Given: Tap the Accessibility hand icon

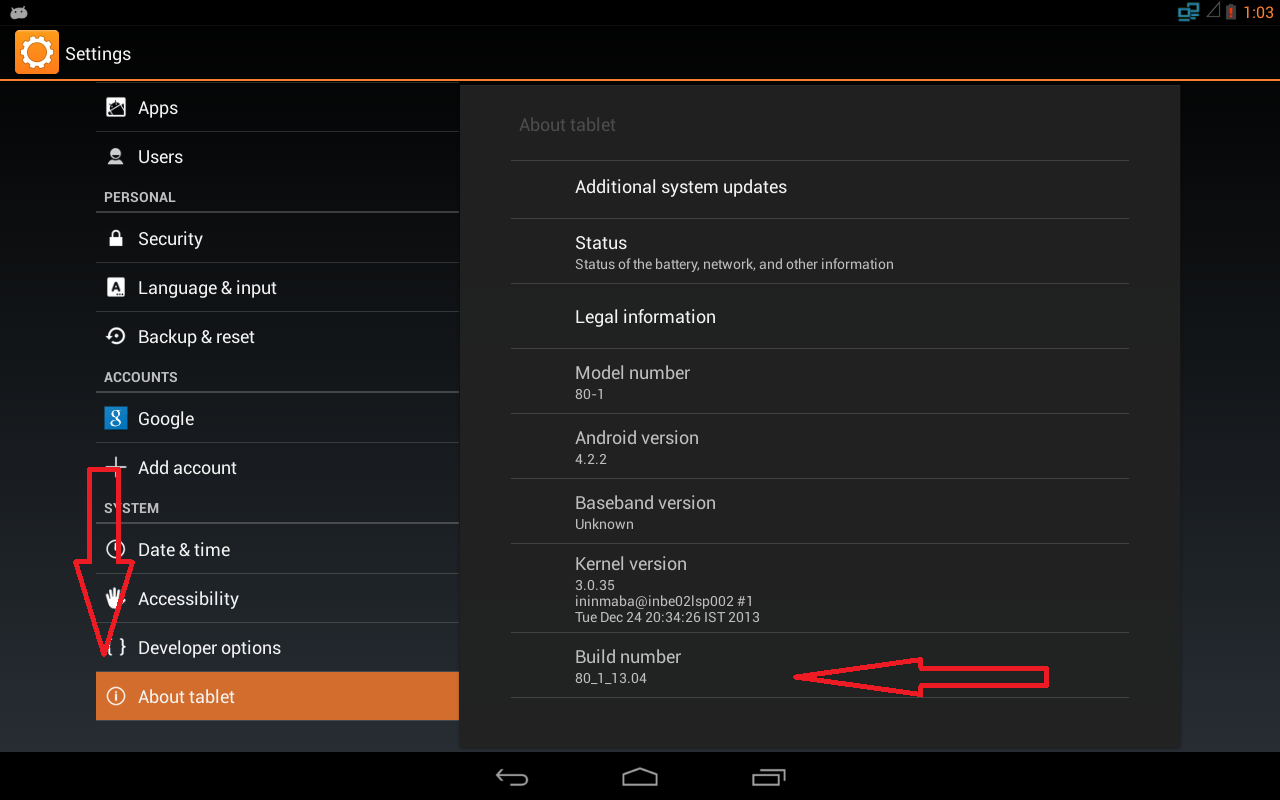Looking at the screenshot, I should click(116, 598).
